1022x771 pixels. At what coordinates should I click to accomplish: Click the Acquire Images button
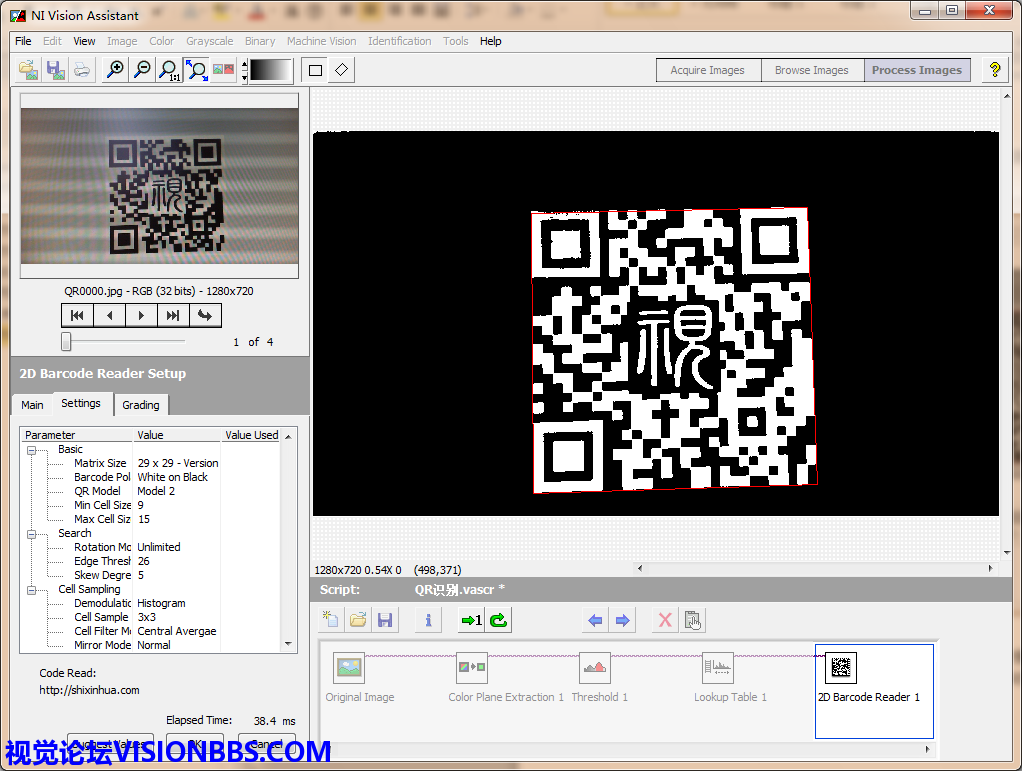(x=707, y=70)
